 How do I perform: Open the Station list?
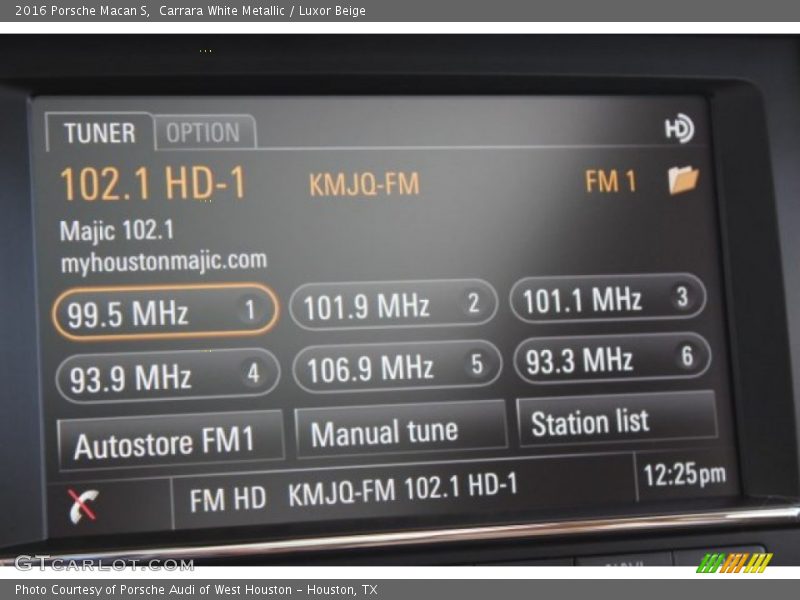[617, 420]
